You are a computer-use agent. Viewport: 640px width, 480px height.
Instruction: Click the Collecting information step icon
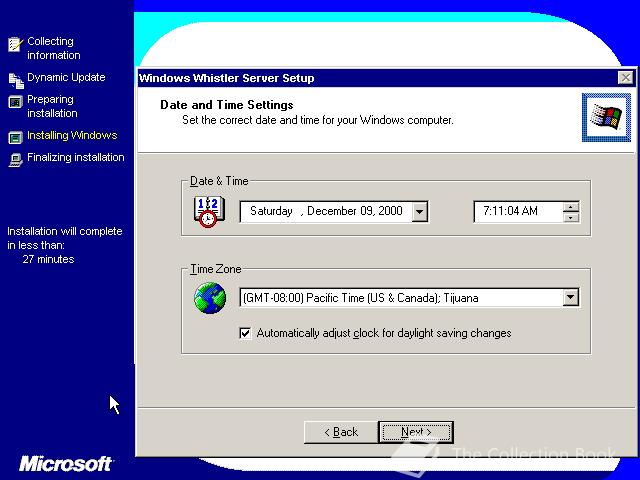15,44
